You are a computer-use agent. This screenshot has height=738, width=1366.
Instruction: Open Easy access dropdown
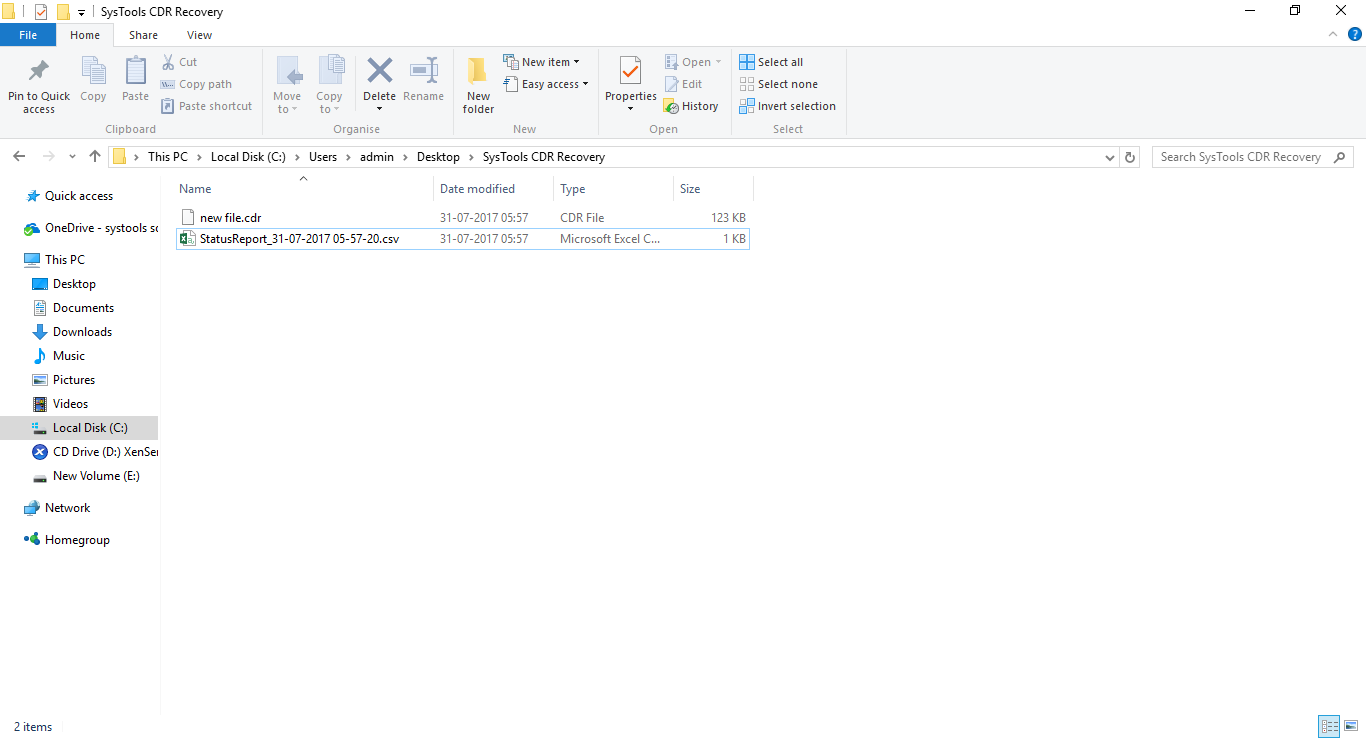tap(545, 84)
